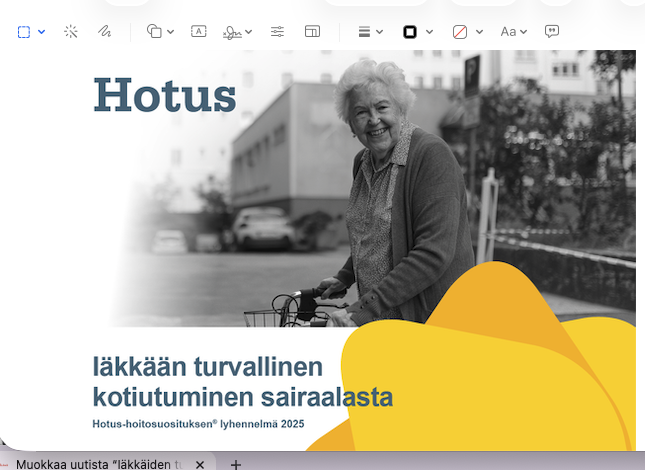The height and width of the screenshot is (470, 645).
Task: Close the "Muokkaa uutista" browser tab
Action: coord(200,465)
